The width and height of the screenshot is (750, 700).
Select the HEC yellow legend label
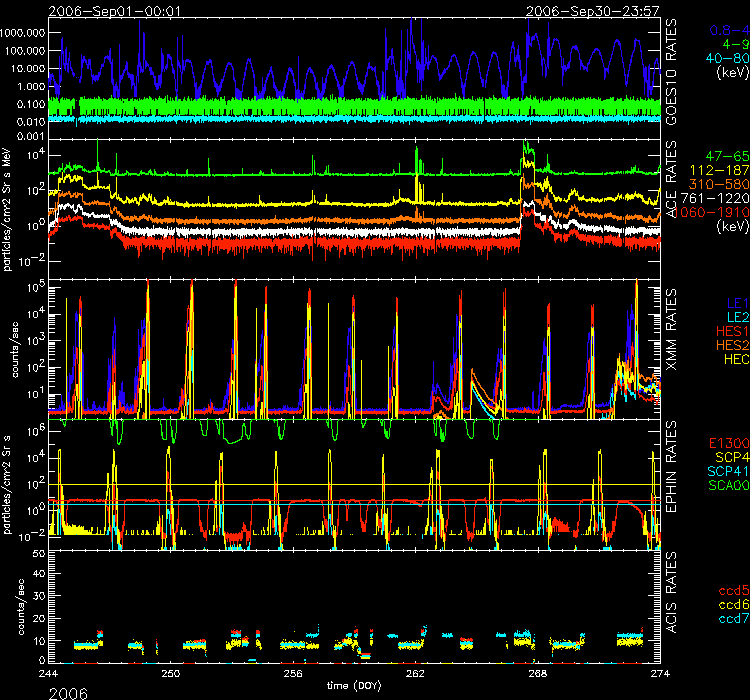(731, 357)
